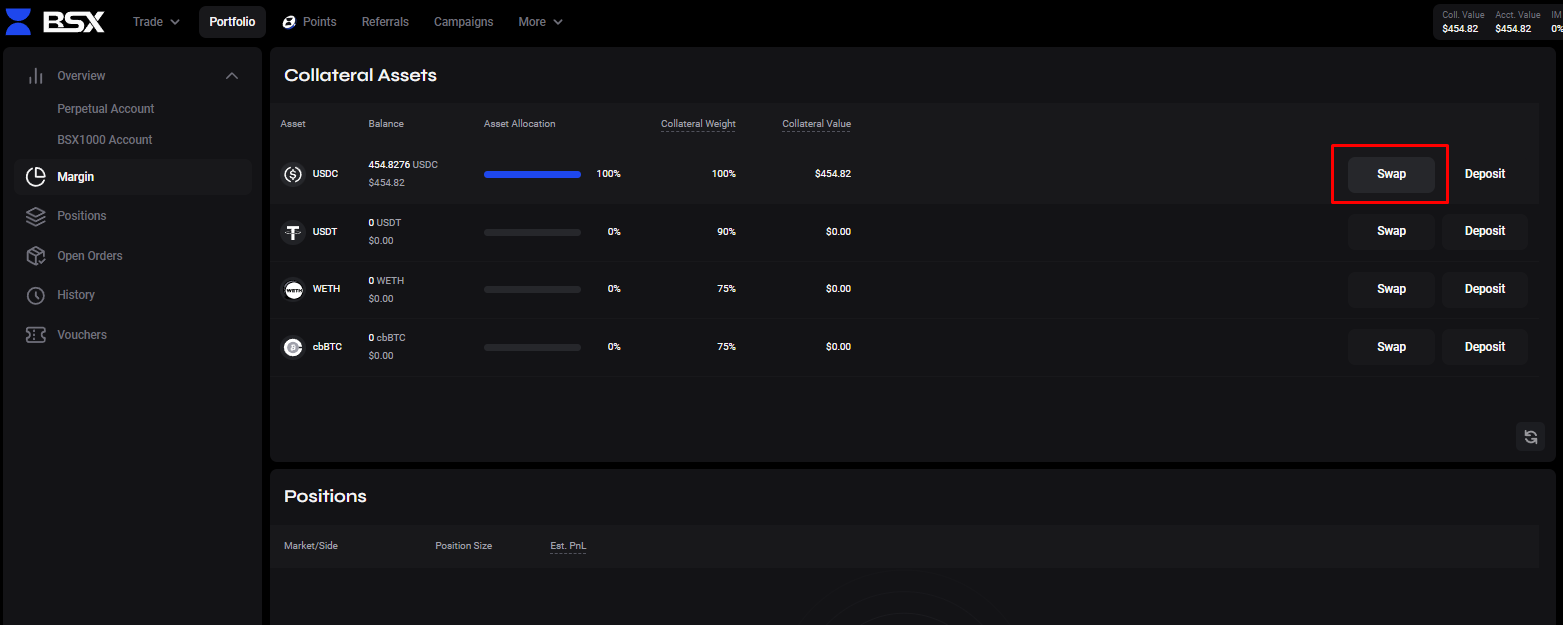Click the Position Size column header
This screenshot has height=625, width=1563.
tap(463, 546)
